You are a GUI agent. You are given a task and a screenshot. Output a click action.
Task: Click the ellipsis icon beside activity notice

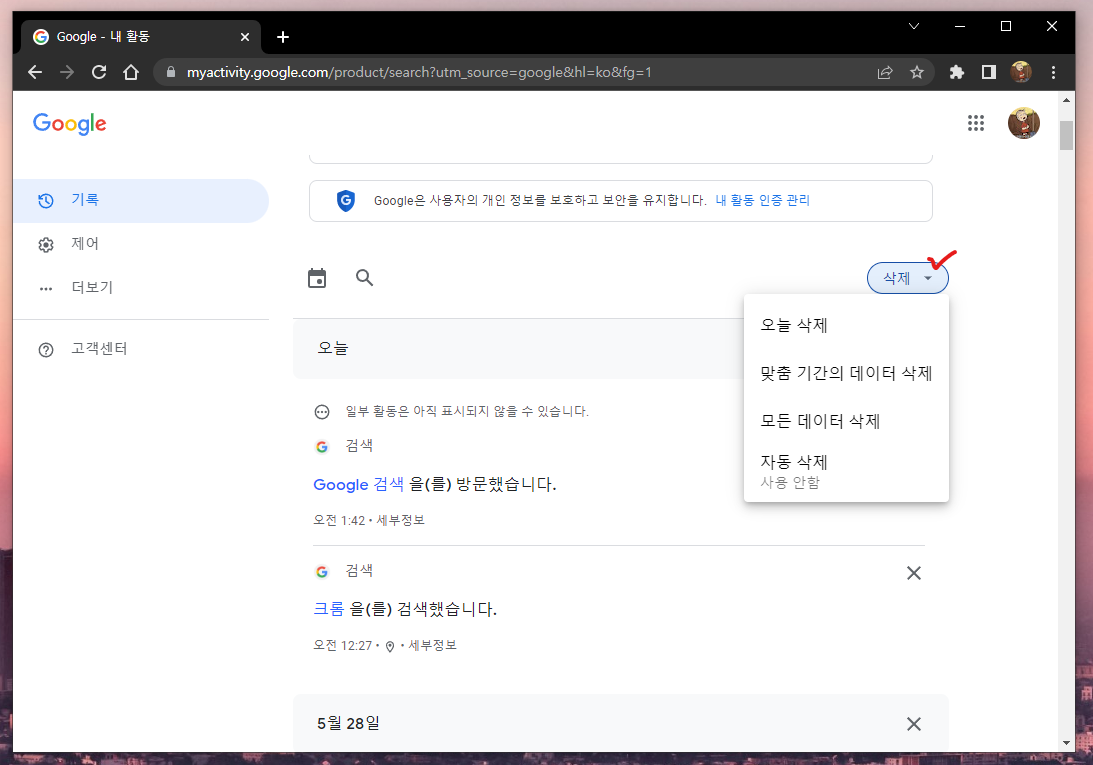[x=321, y=412]
